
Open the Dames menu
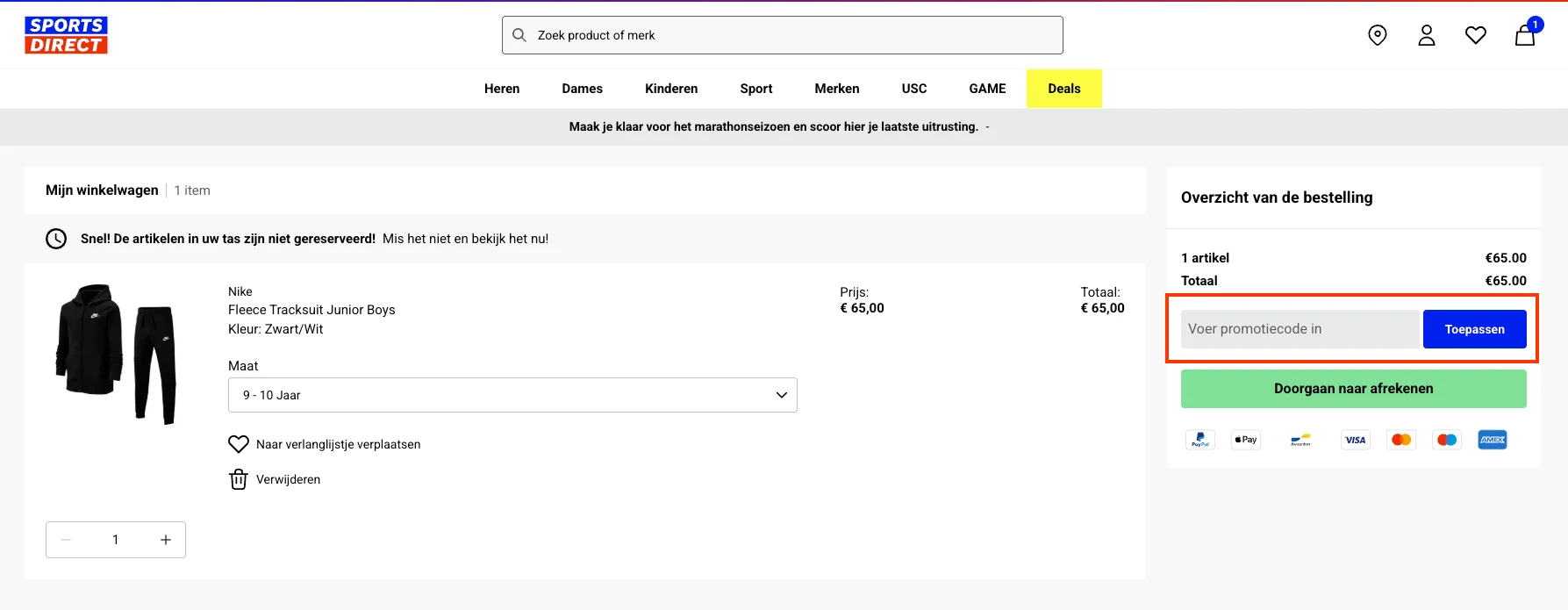click(x=583, y=89)
